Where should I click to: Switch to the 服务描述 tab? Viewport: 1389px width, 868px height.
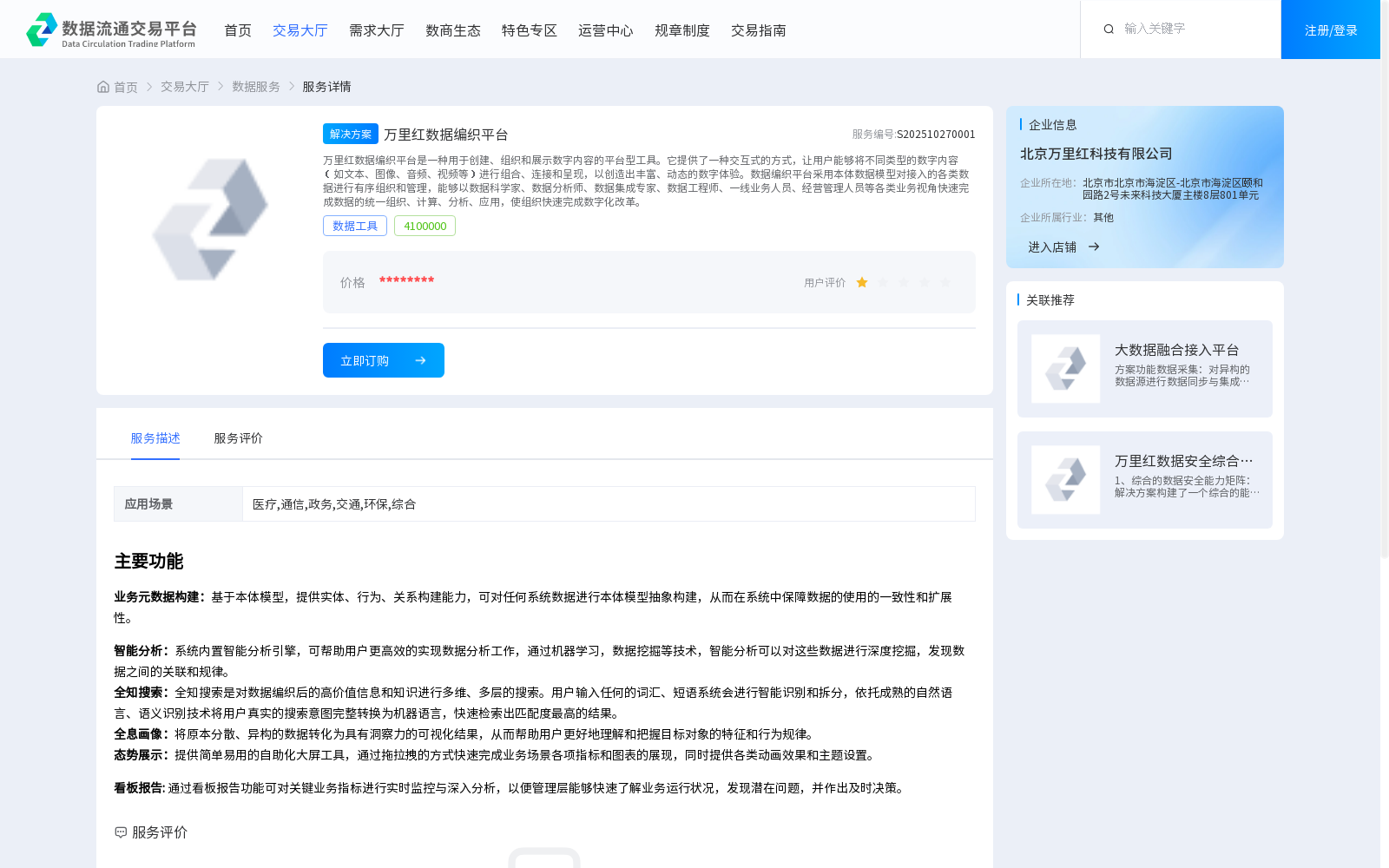(155, 438)
